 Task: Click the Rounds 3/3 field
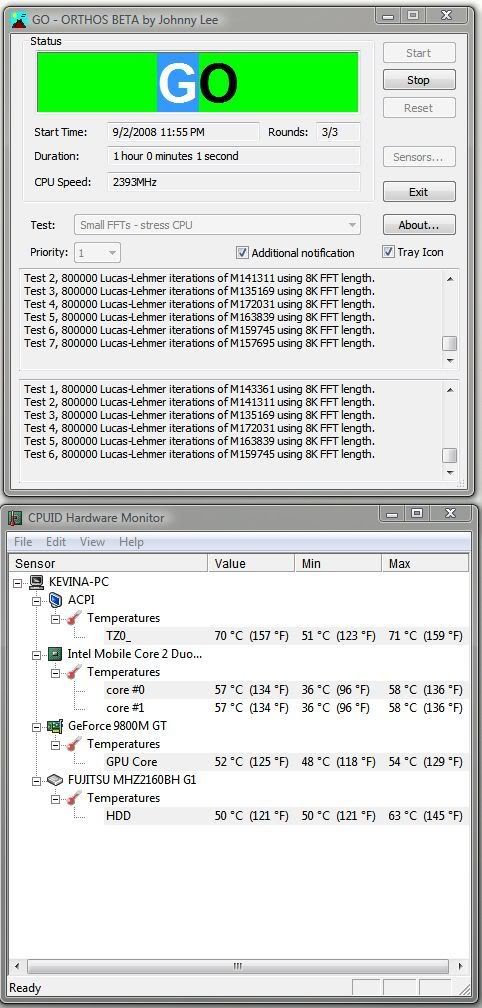click(x=338, y=132)
